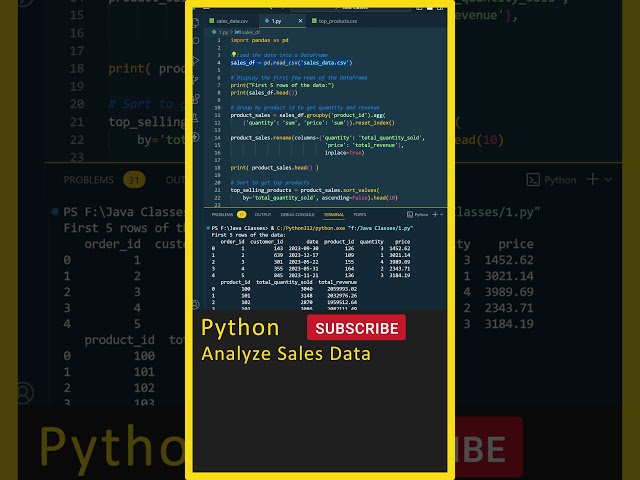This screenshot has height=480, width=640.
Task: Click the python.exe path link in the terminal
Action: pos(311,228)
